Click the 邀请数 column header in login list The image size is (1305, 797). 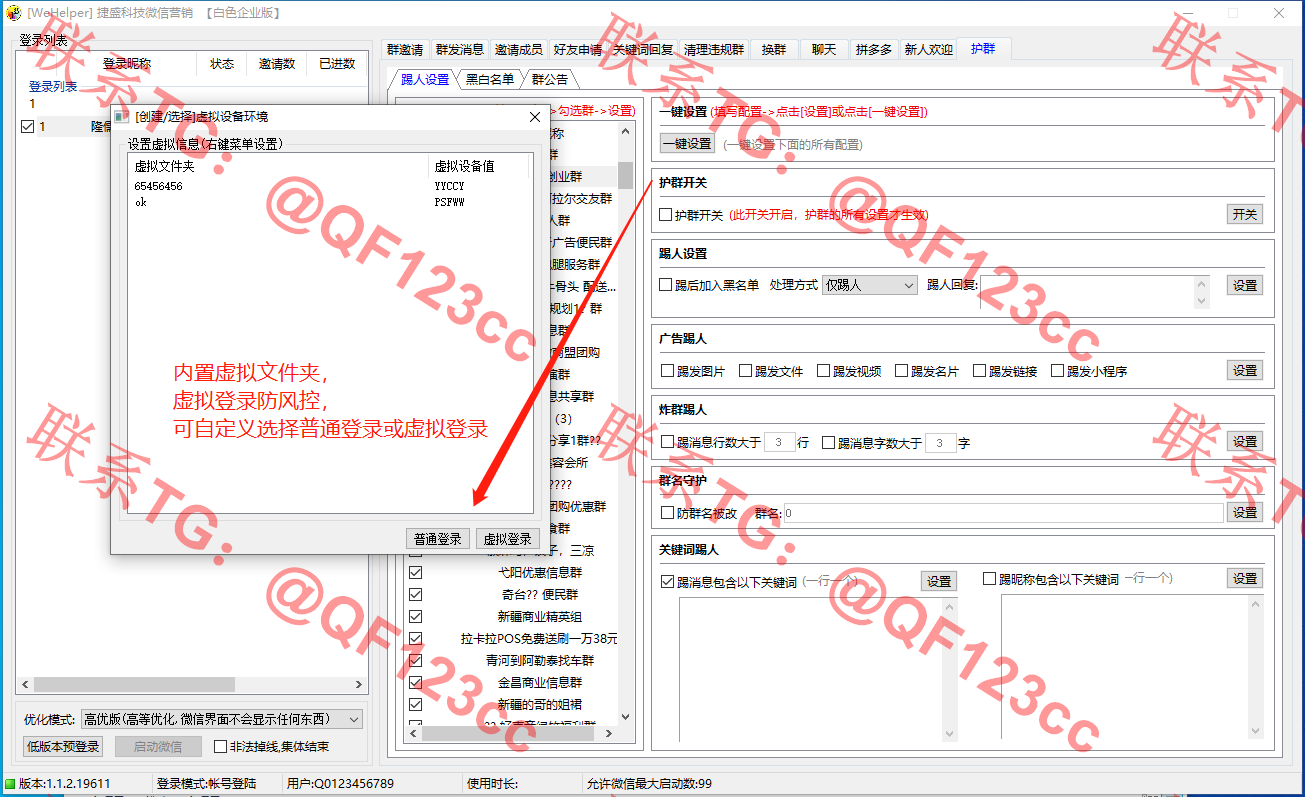[x=277, y=63]
